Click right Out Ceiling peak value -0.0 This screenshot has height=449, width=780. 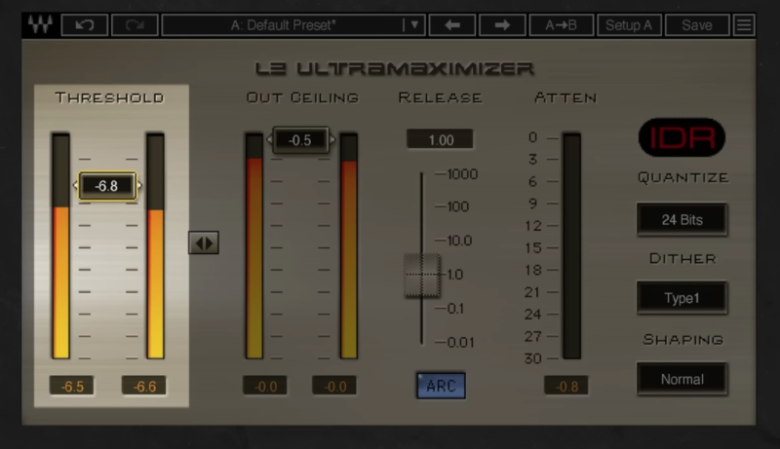point(334,386)
